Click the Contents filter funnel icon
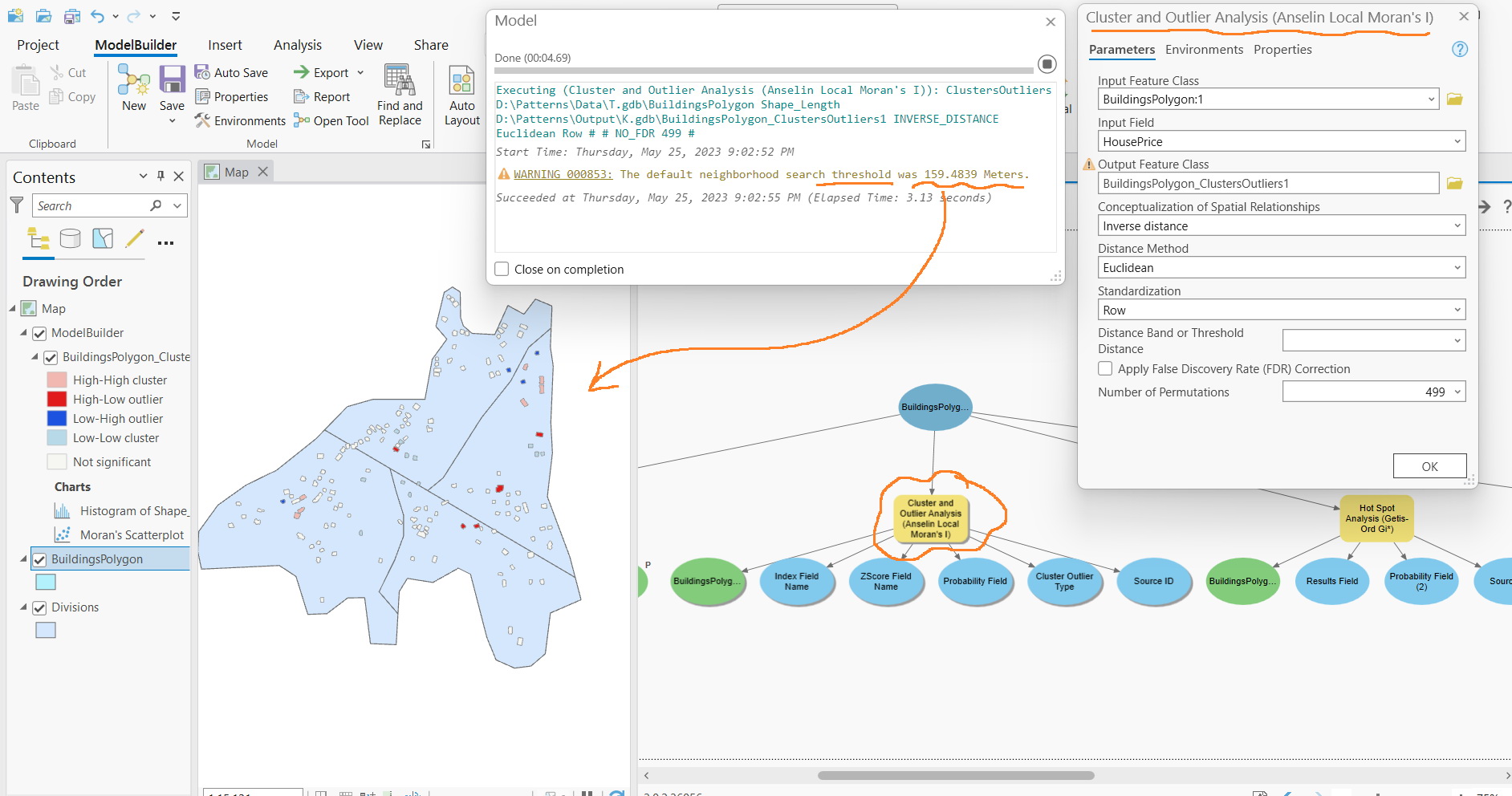The image size is (1512, 796). [x=17, y=205]
